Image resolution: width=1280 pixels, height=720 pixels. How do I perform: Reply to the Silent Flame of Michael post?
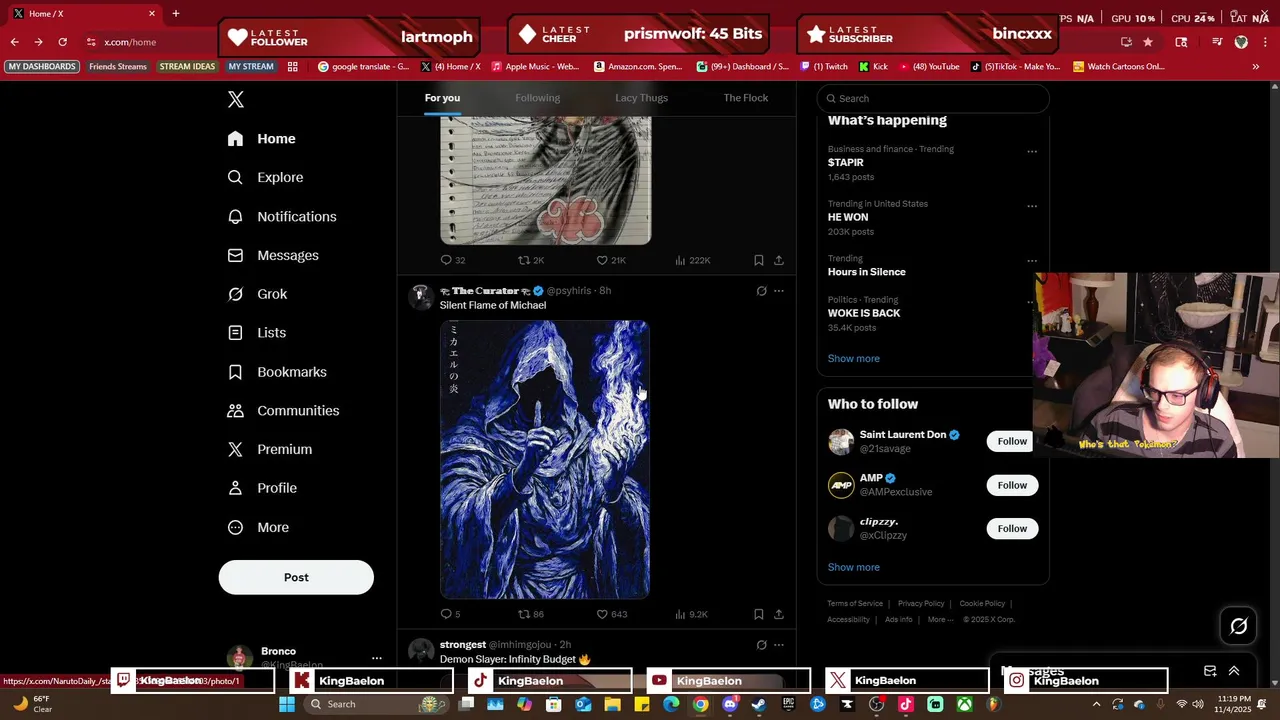point(450,614)
